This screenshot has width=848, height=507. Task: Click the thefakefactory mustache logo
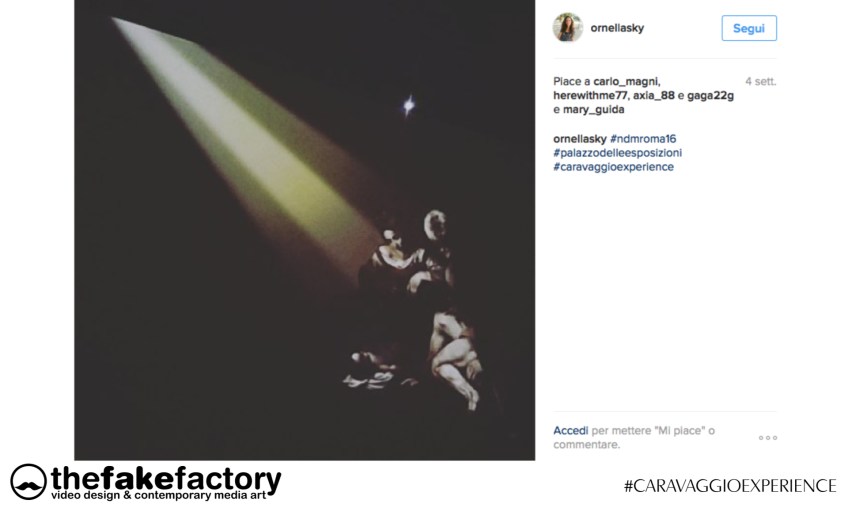point(28,482)
